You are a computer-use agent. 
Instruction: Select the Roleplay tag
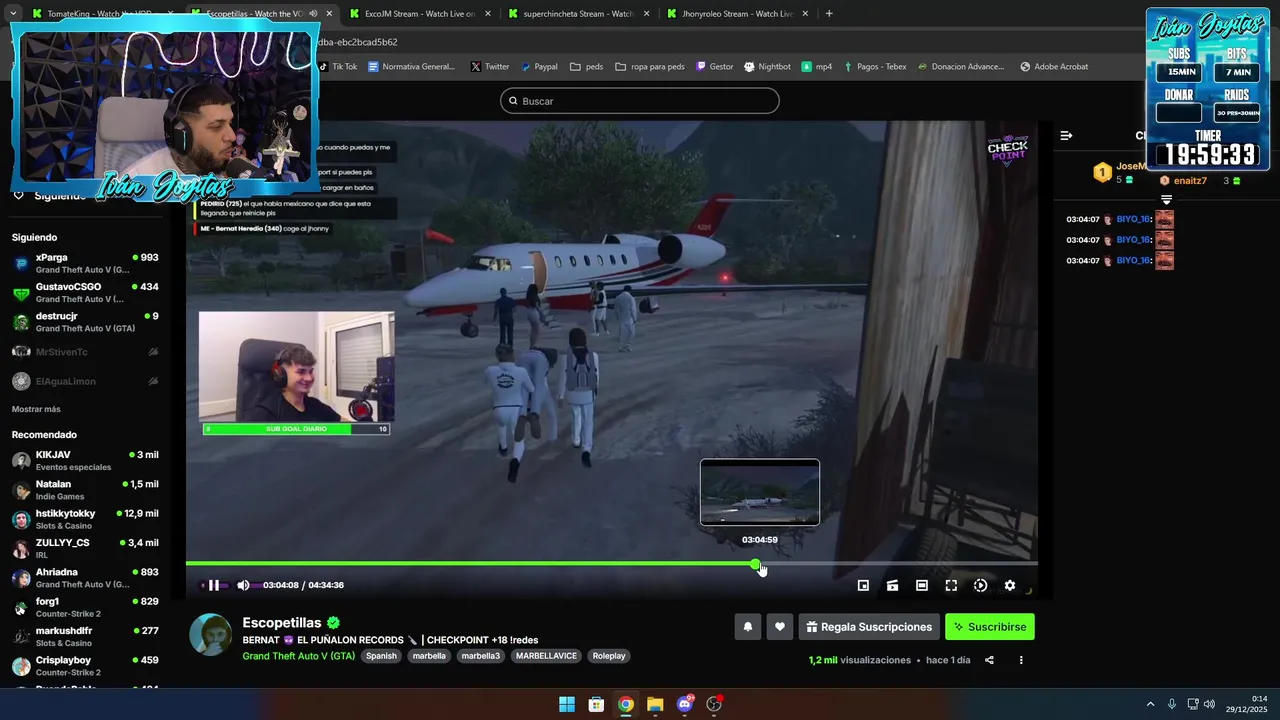(609, 656)
